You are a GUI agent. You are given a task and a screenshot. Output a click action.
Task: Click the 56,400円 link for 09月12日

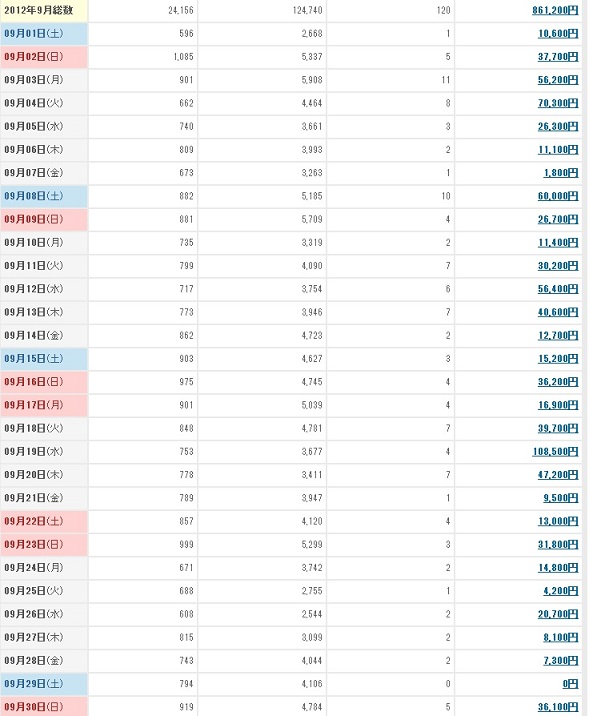(558, 289)
